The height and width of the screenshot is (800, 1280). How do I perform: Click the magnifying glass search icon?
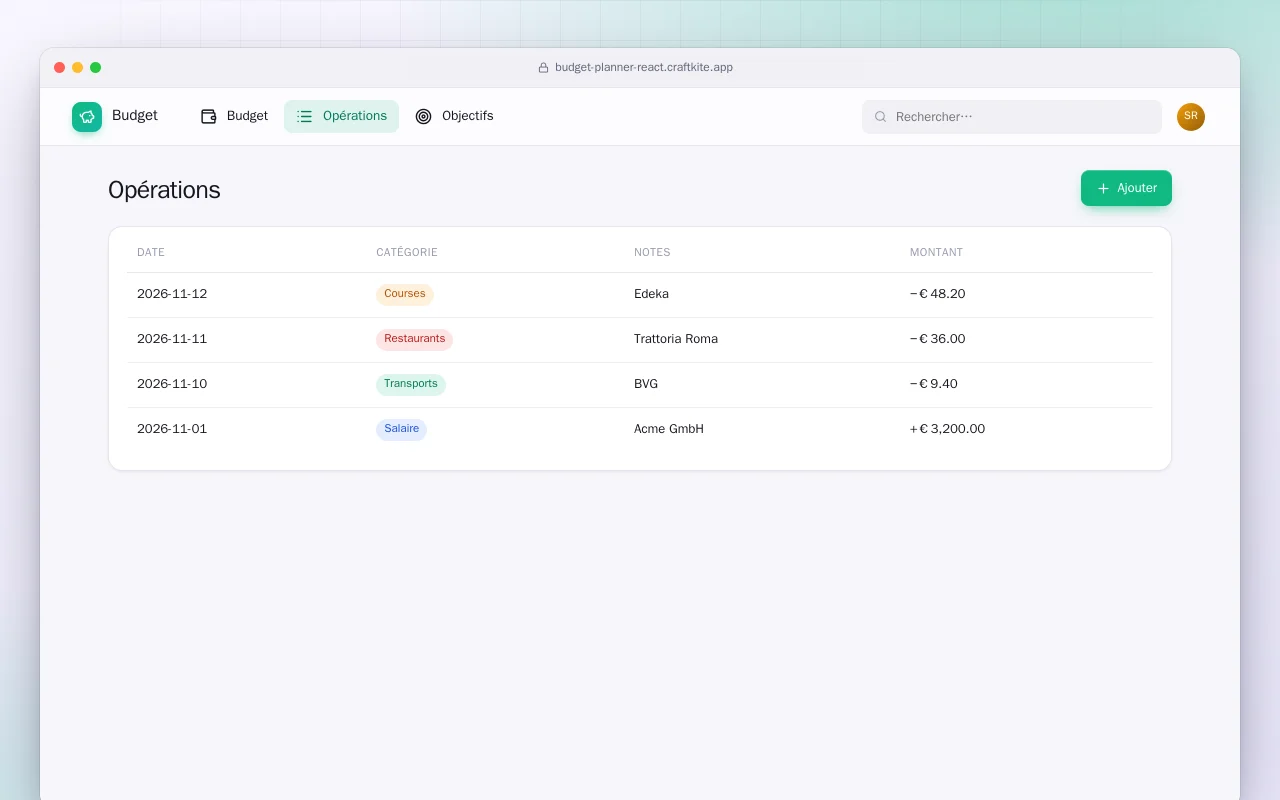881,117
